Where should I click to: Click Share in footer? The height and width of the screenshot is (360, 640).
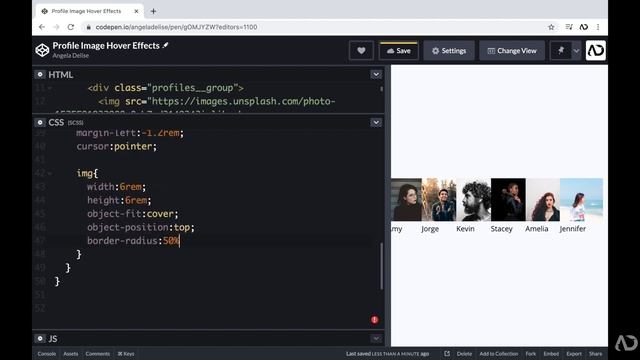click(x=596, y=353)
